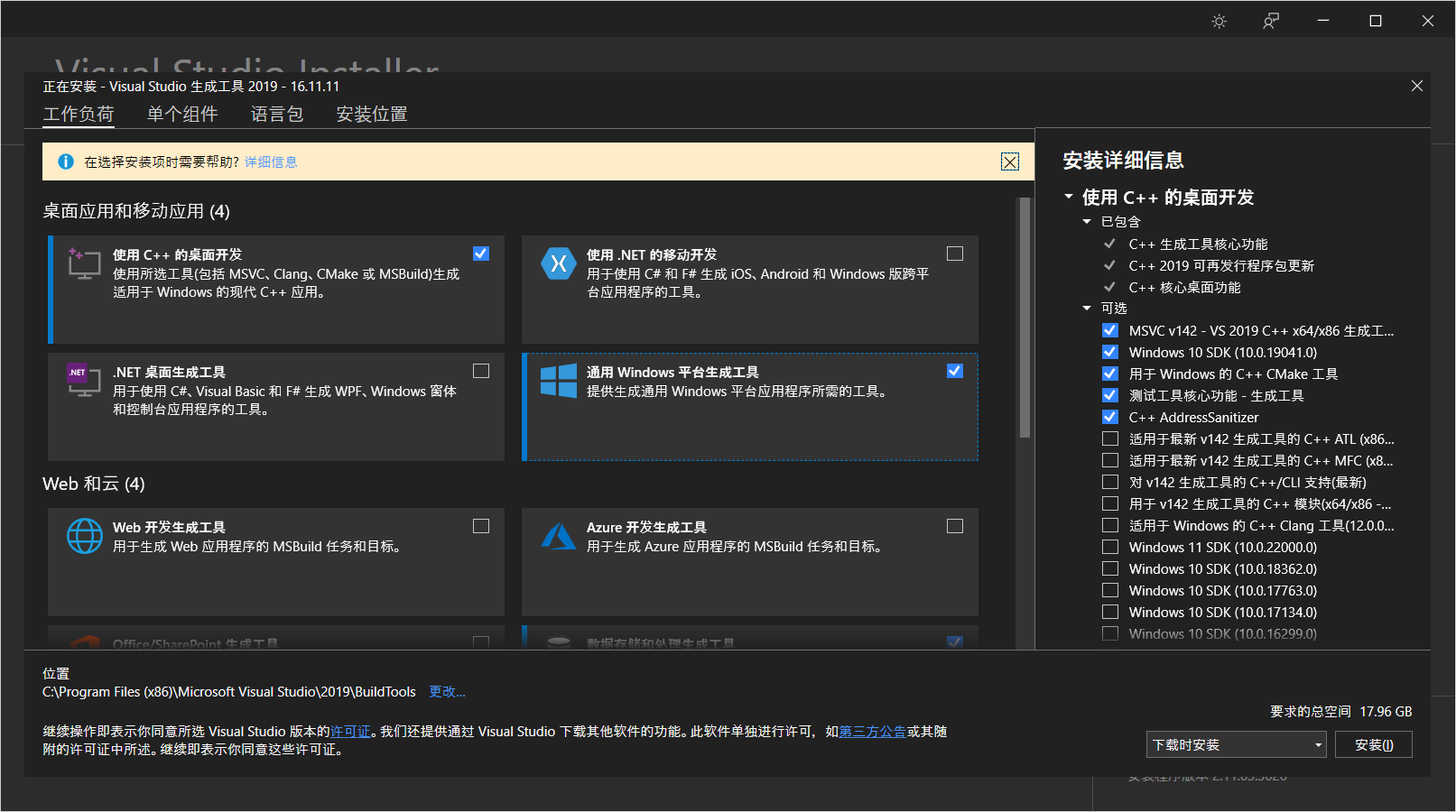The width and height of the screenshot is (1456, 812).
Task: Uncheck MSVC v142 VS 2019 C++ option
Action: (1110, 330)
